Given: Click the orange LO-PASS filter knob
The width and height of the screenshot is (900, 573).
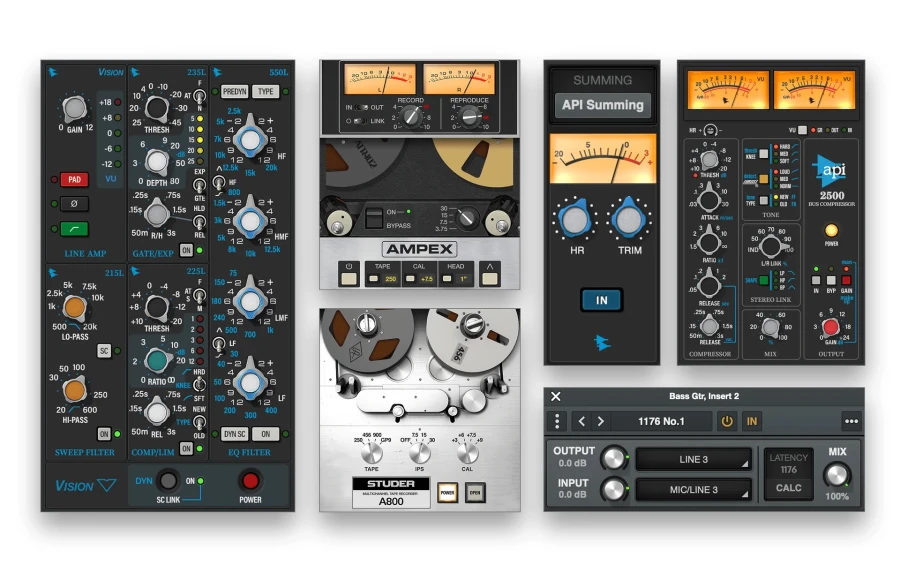Looking at the screenshot, I should click(x=75, y=307).
